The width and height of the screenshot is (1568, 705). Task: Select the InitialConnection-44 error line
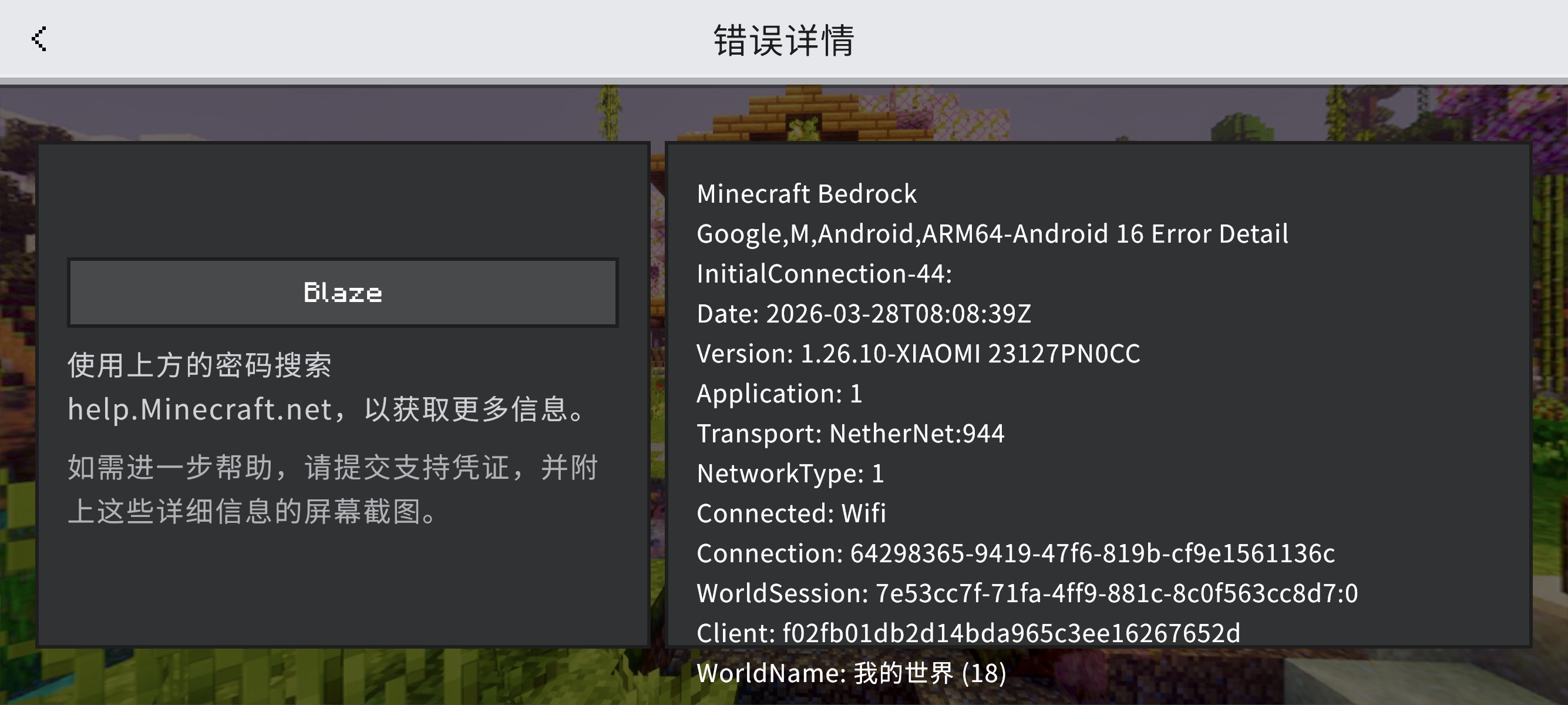pyautogui.click(x=823, y=274)
